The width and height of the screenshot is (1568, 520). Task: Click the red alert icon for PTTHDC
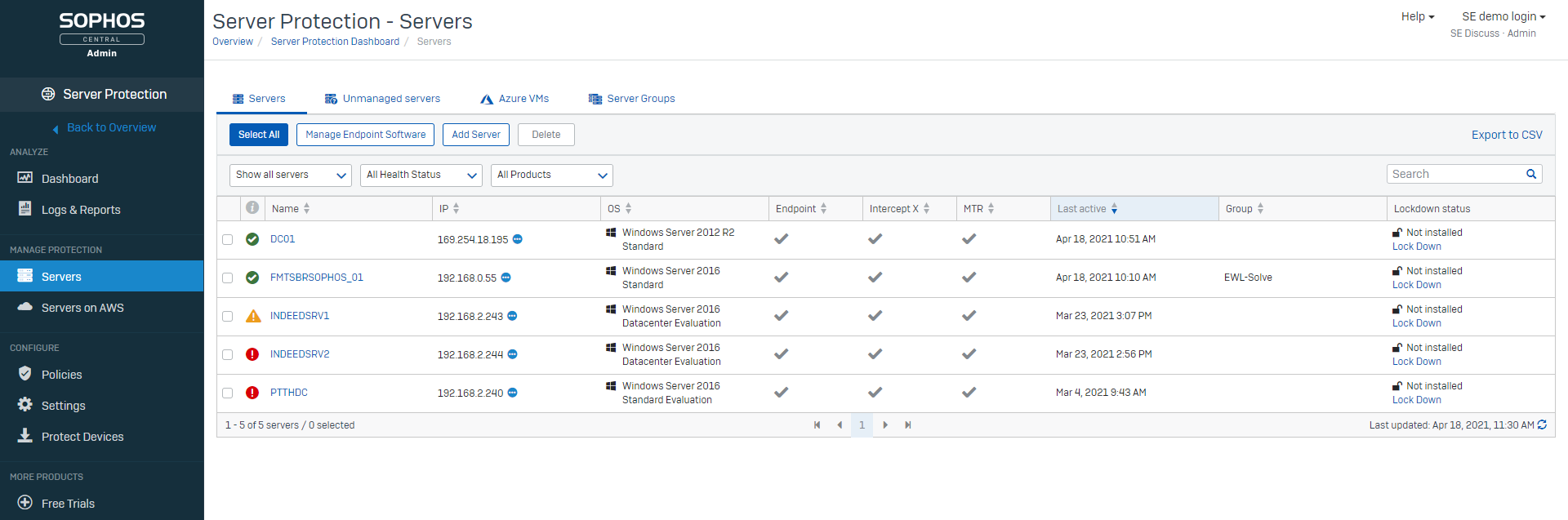[252, 393]
